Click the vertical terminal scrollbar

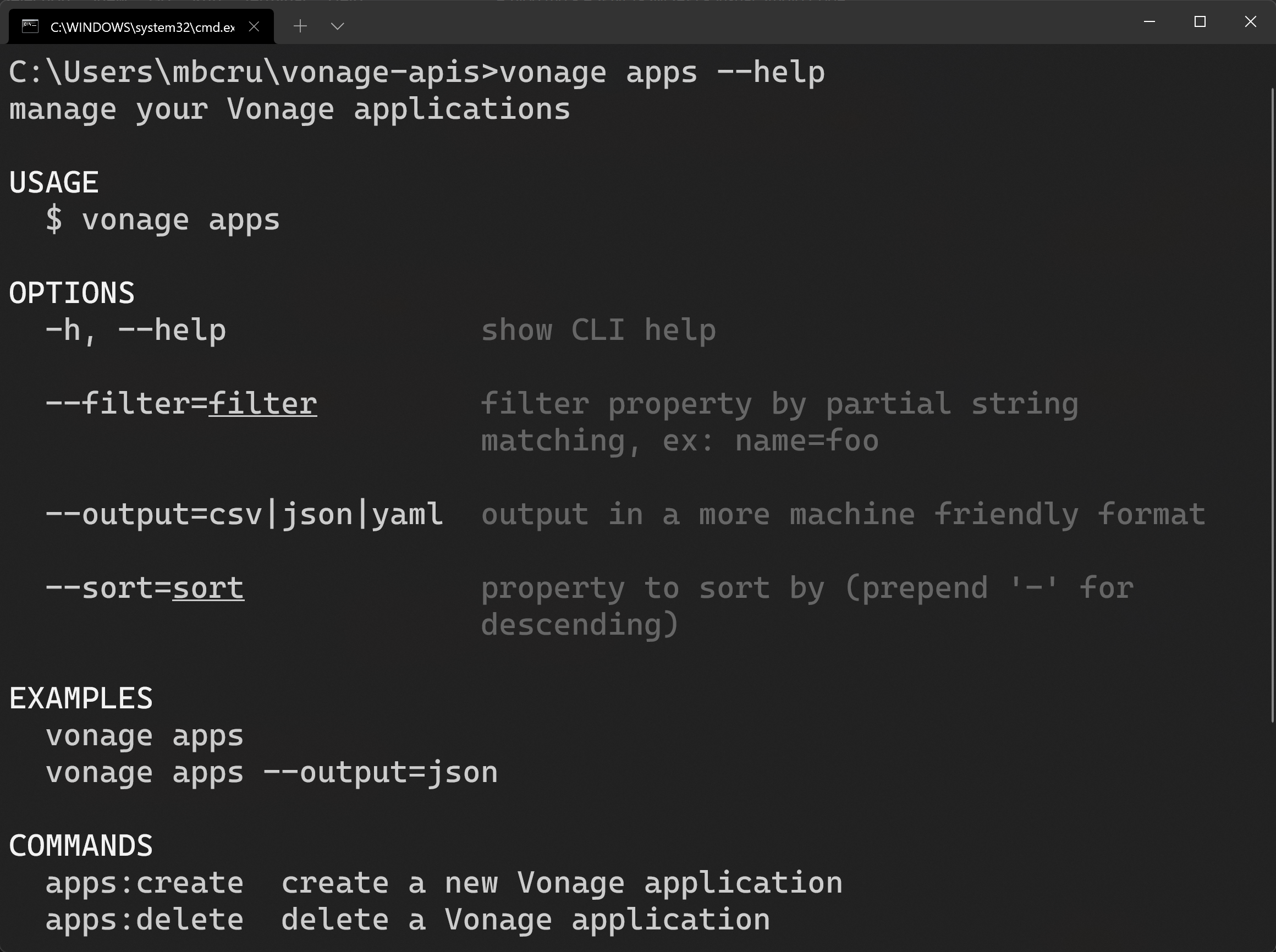1272,405
